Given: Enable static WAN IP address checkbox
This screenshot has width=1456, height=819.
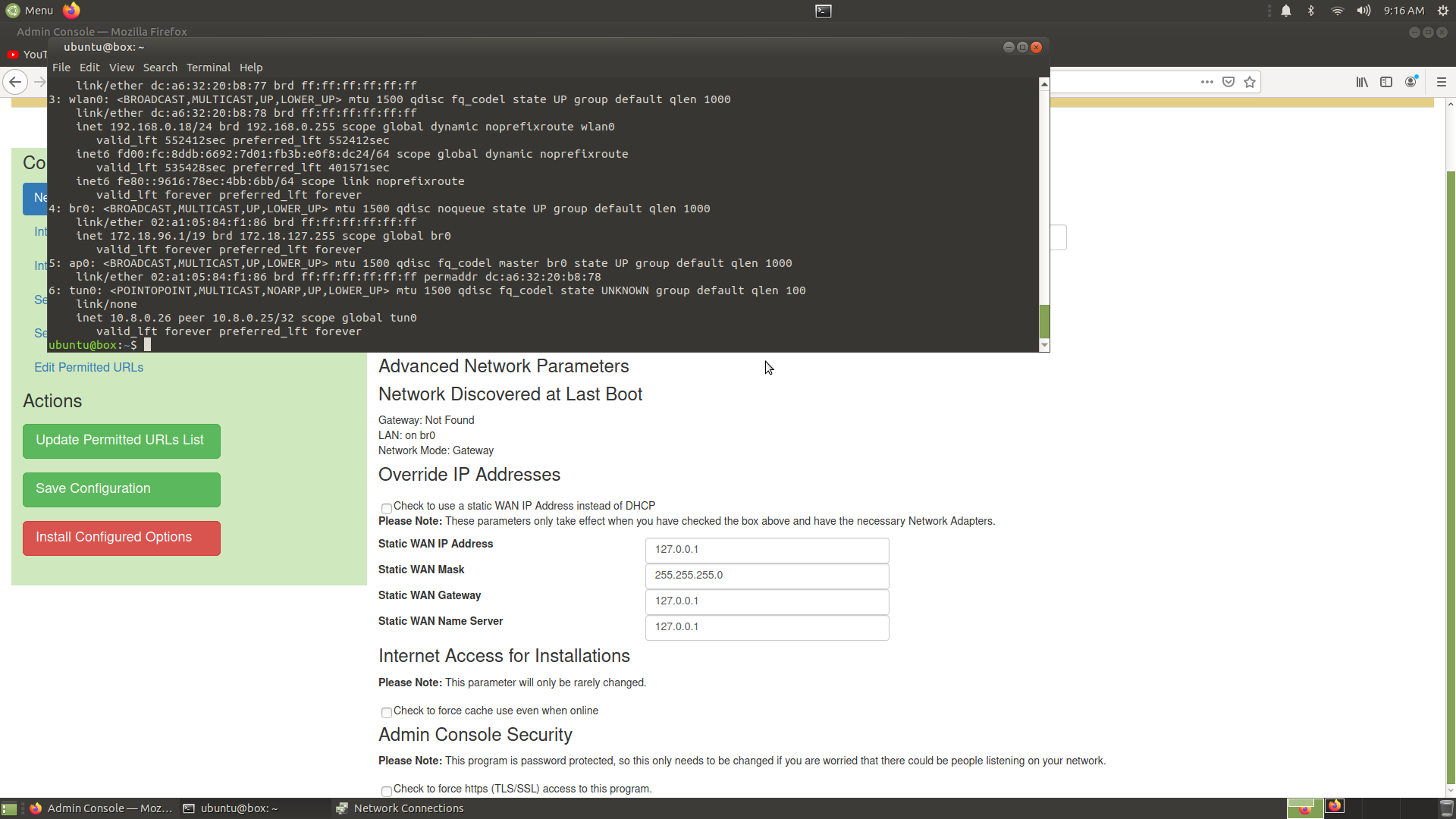Looking at the screenshot, I should click(x=386, y=508).
